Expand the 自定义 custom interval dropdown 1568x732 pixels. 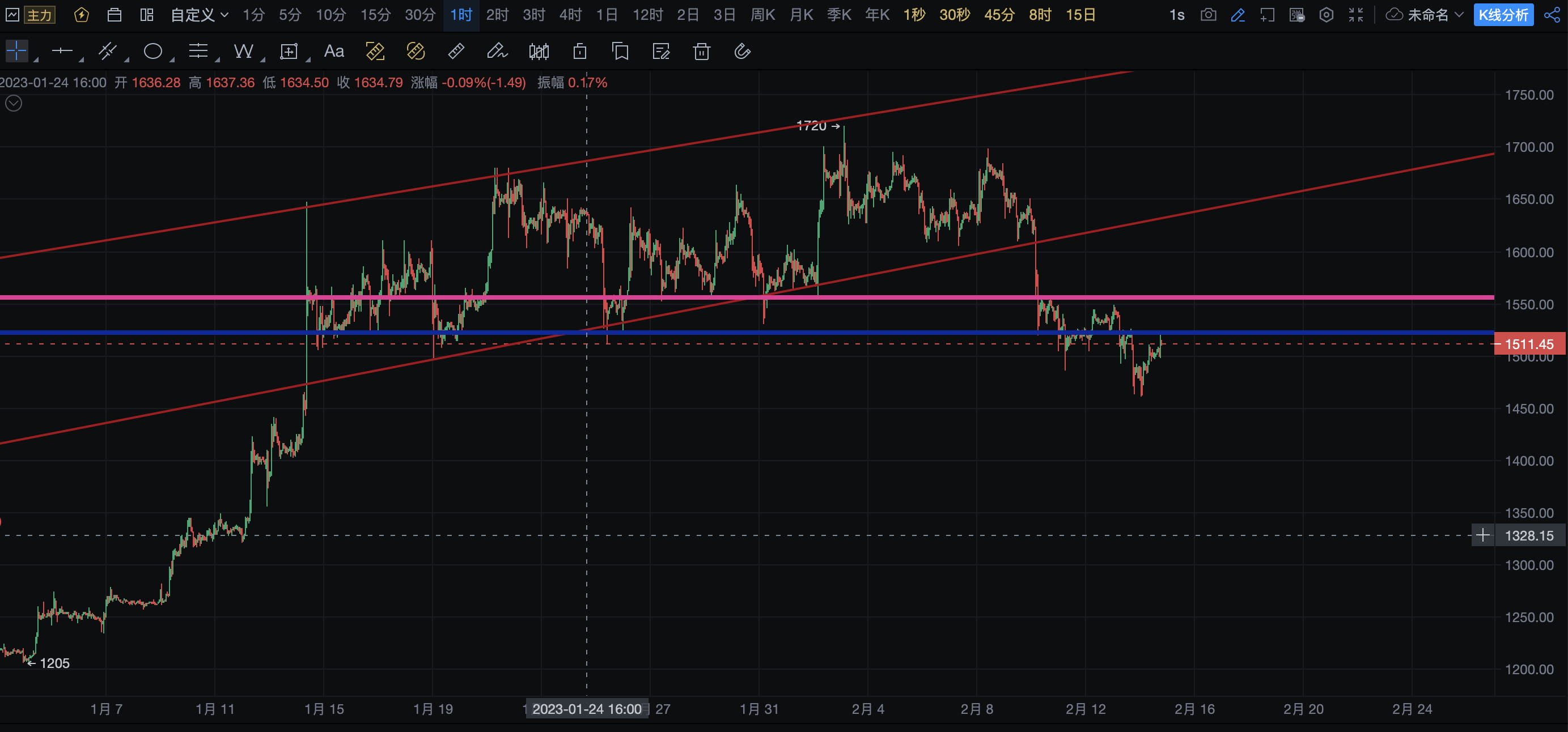(x=199, y=15)
